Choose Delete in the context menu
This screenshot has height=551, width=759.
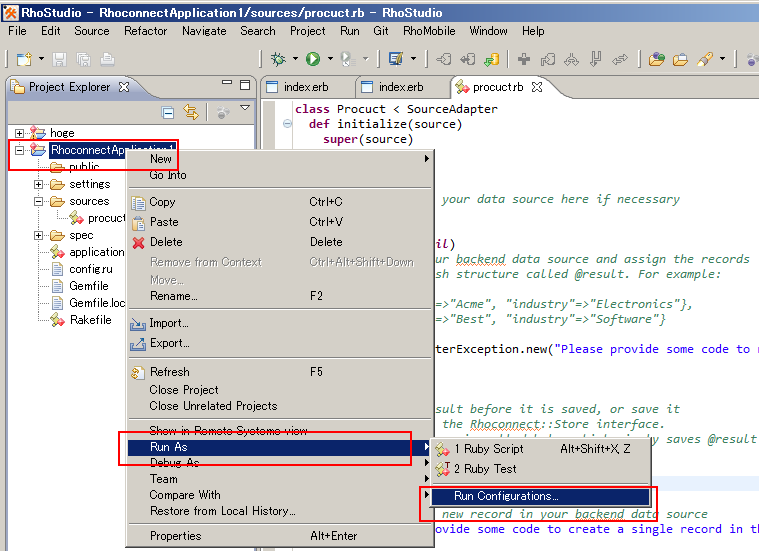point(281,242)
